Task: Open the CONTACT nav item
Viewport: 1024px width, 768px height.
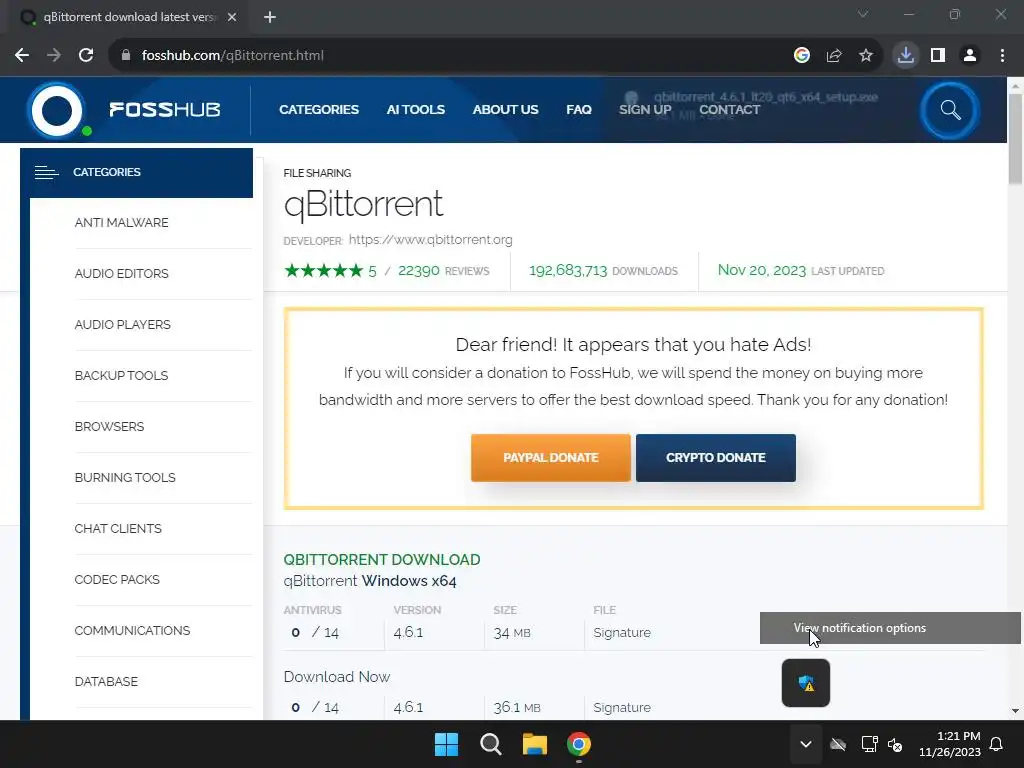Action: pyautogui.click(x=729, y=110)
